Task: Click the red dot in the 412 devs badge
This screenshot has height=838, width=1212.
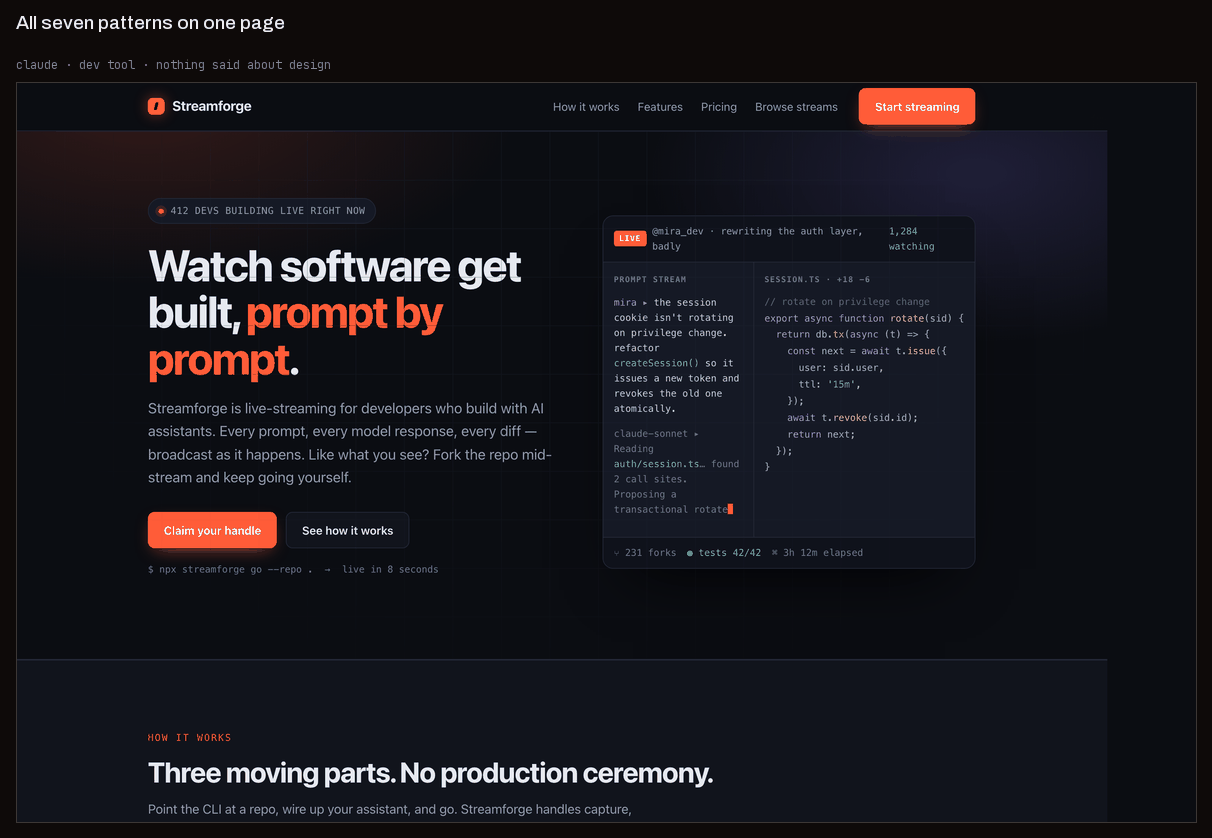Action: 161,211
